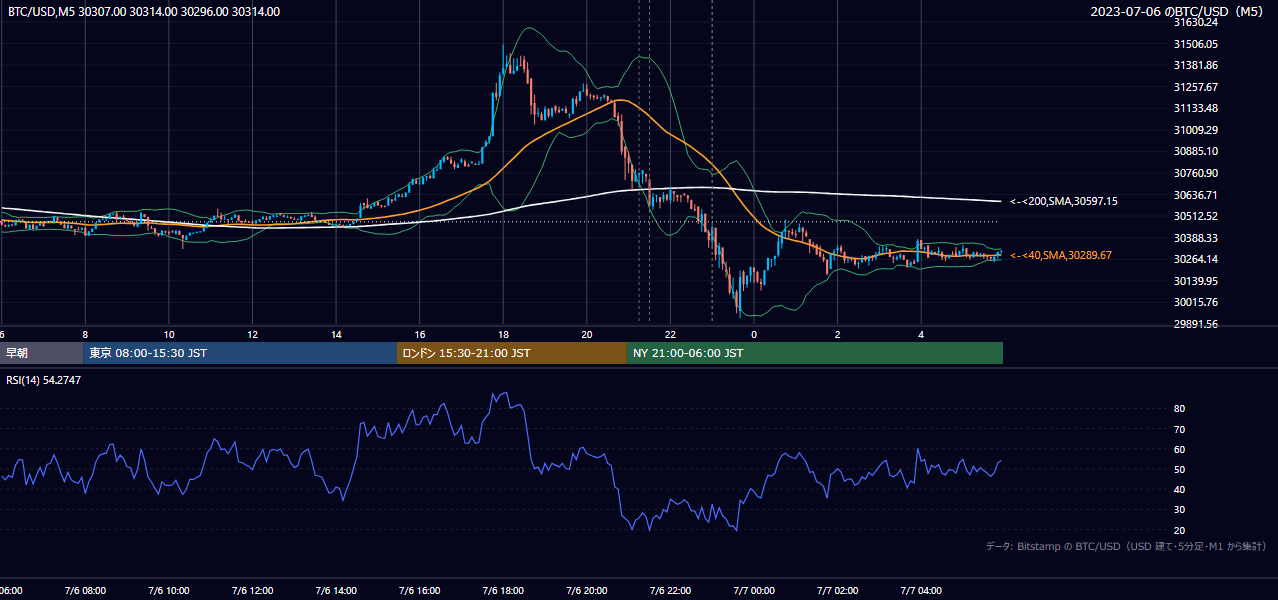Click the 7/7 04:00 time axis label
Image resolution: width=1278 pixels, height=600 pixels.
point(922,590)
